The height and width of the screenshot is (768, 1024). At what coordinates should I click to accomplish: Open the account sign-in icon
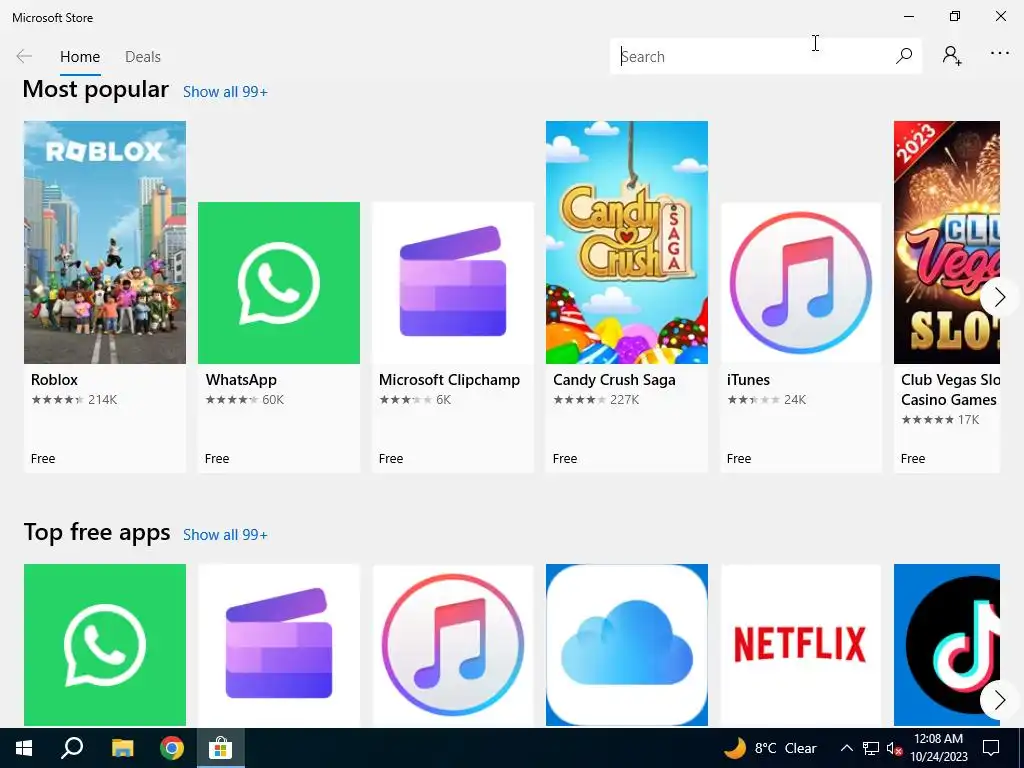[x=952, y=56]
